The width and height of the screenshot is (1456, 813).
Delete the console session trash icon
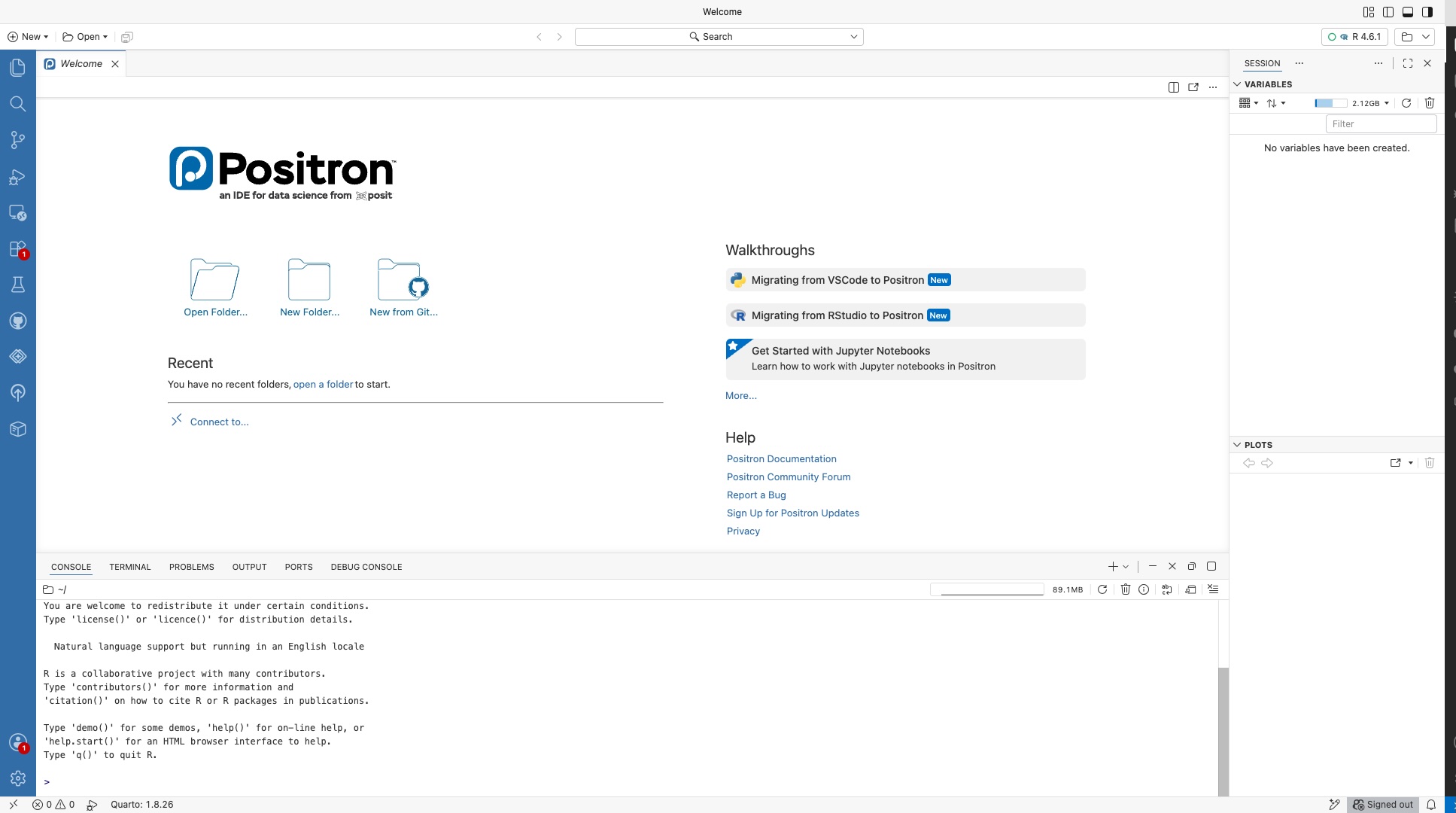pos(1126,589)
